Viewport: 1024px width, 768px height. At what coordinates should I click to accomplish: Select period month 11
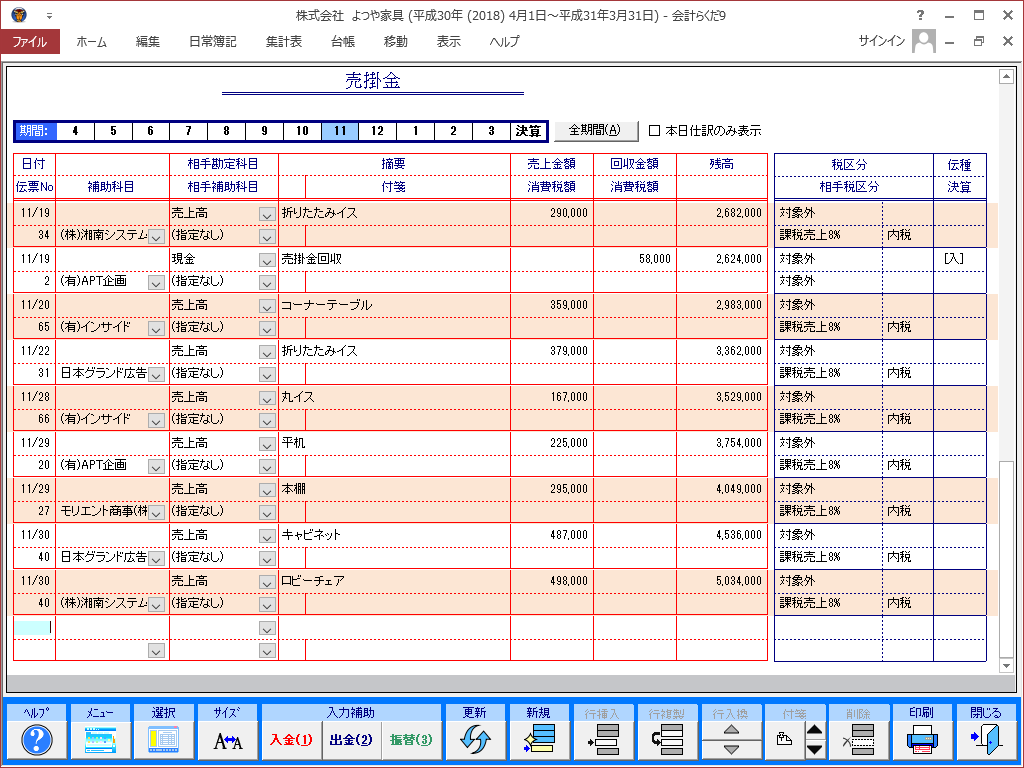coord(340,131)
